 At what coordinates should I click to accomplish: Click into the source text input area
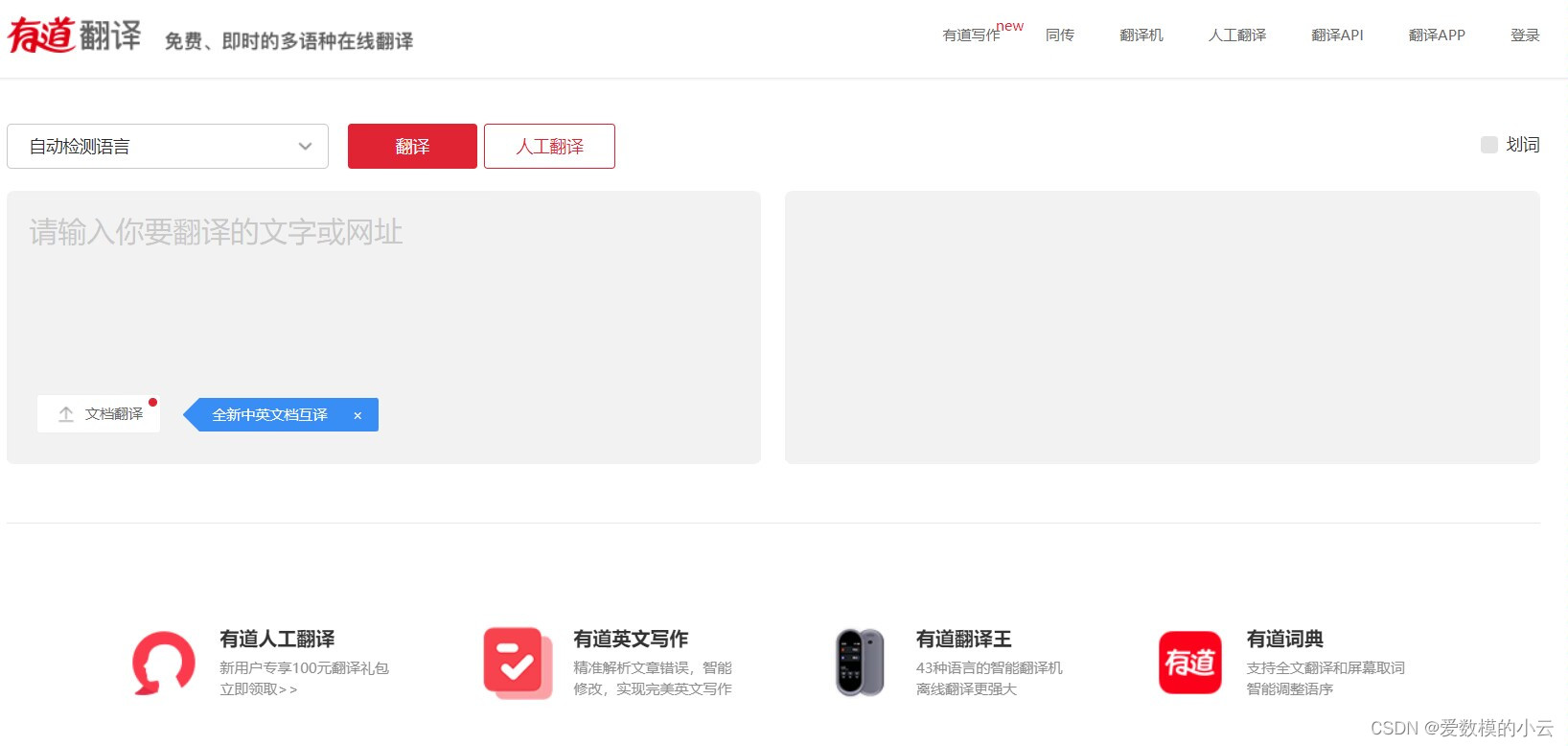pyautogui.click(x=383, y=327)
